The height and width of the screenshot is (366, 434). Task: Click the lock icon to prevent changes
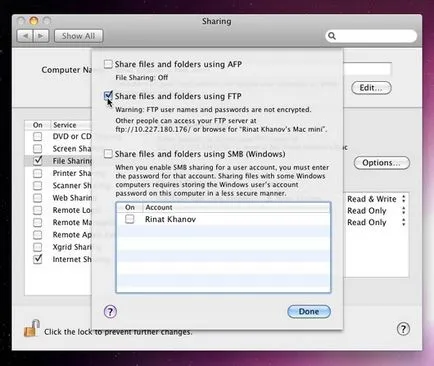32,328
